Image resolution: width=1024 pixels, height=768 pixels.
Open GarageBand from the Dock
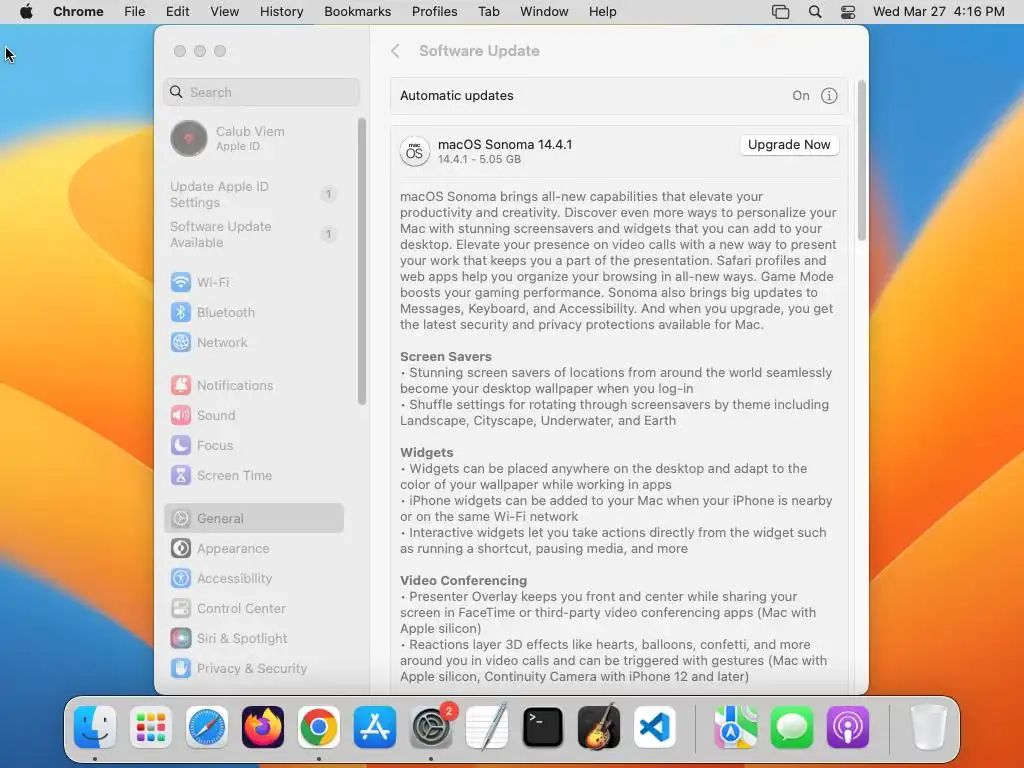pyautogui.click(x=599, y=727)
